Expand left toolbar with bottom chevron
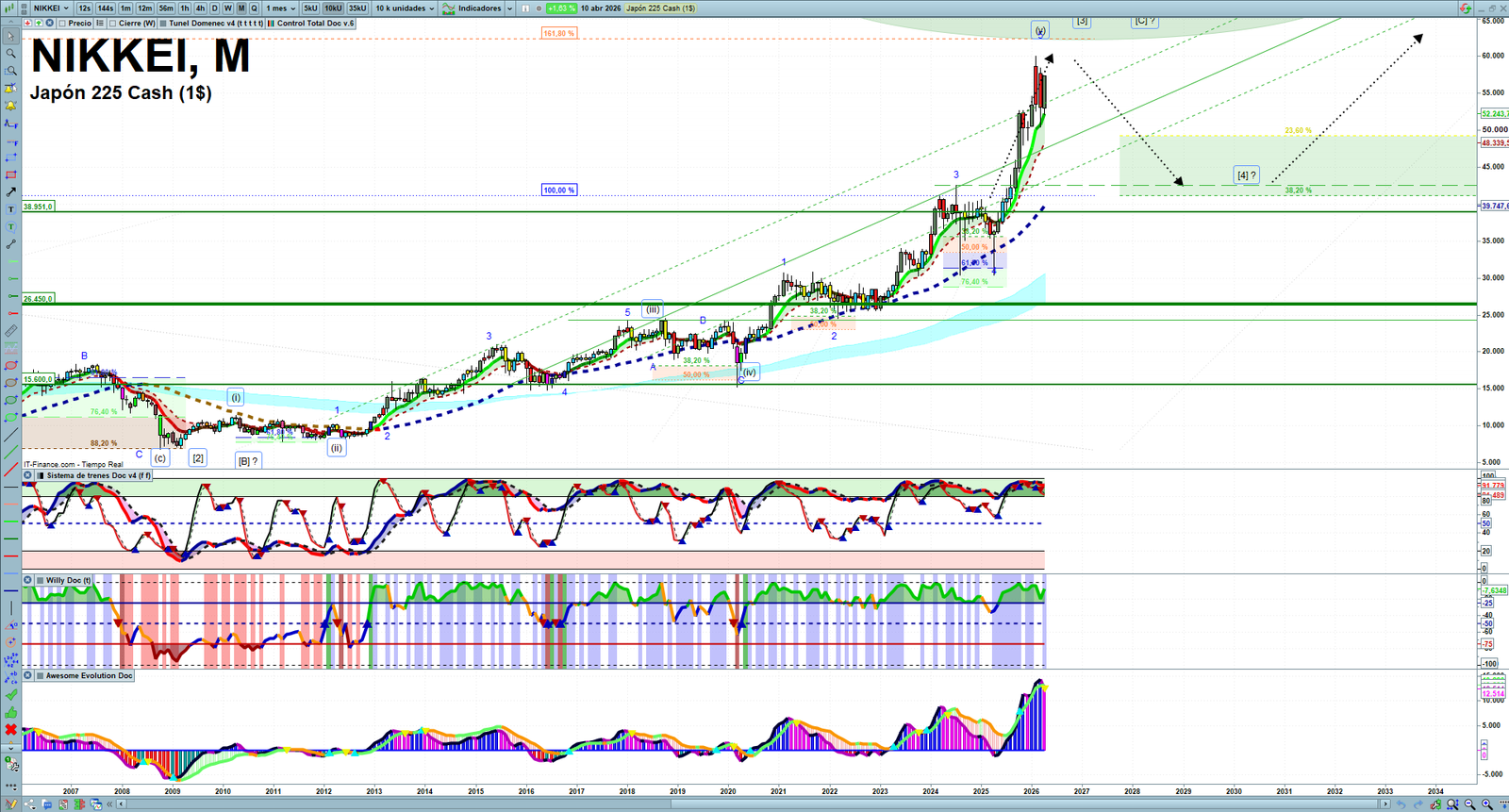The width and height of the screenshot is (1509, 812). pyautogui.click(x=10, y=747)
